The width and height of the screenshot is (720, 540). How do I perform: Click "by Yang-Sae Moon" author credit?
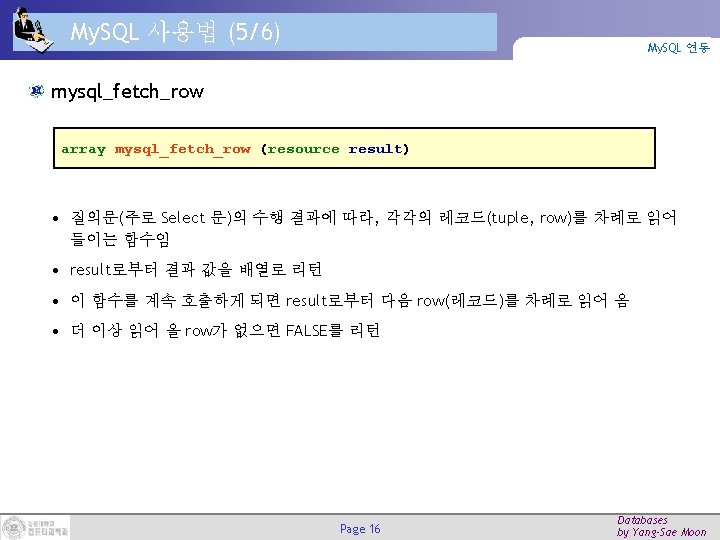pyautogui.click(x=662, y=533)
